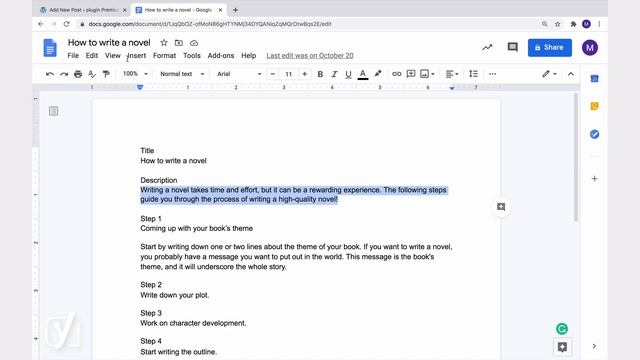Click the document vertical scrollbar
640x360 pixels.
[576, 158]
